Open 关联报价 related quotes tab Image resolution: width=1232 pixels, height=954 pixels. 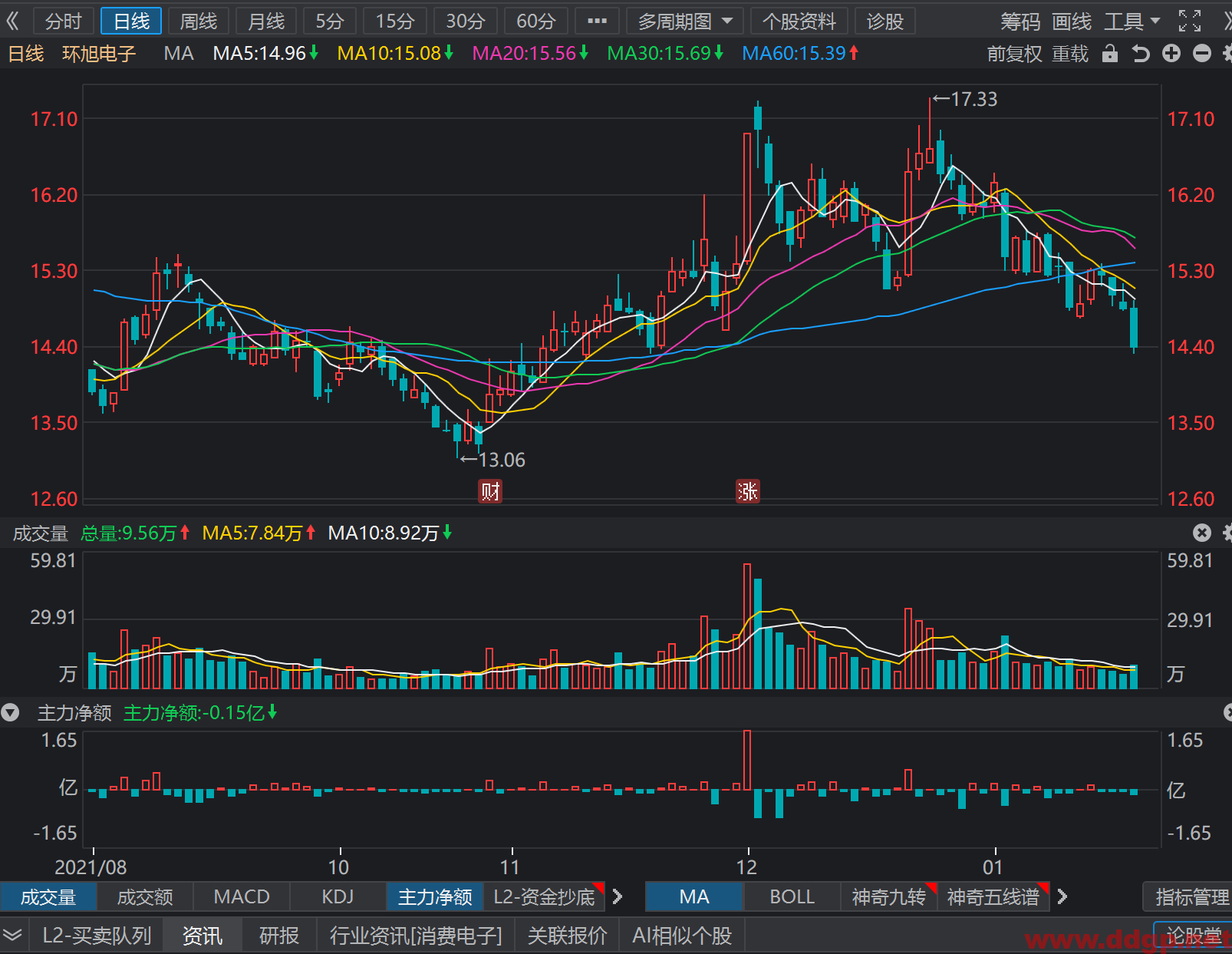click(567, 936)
